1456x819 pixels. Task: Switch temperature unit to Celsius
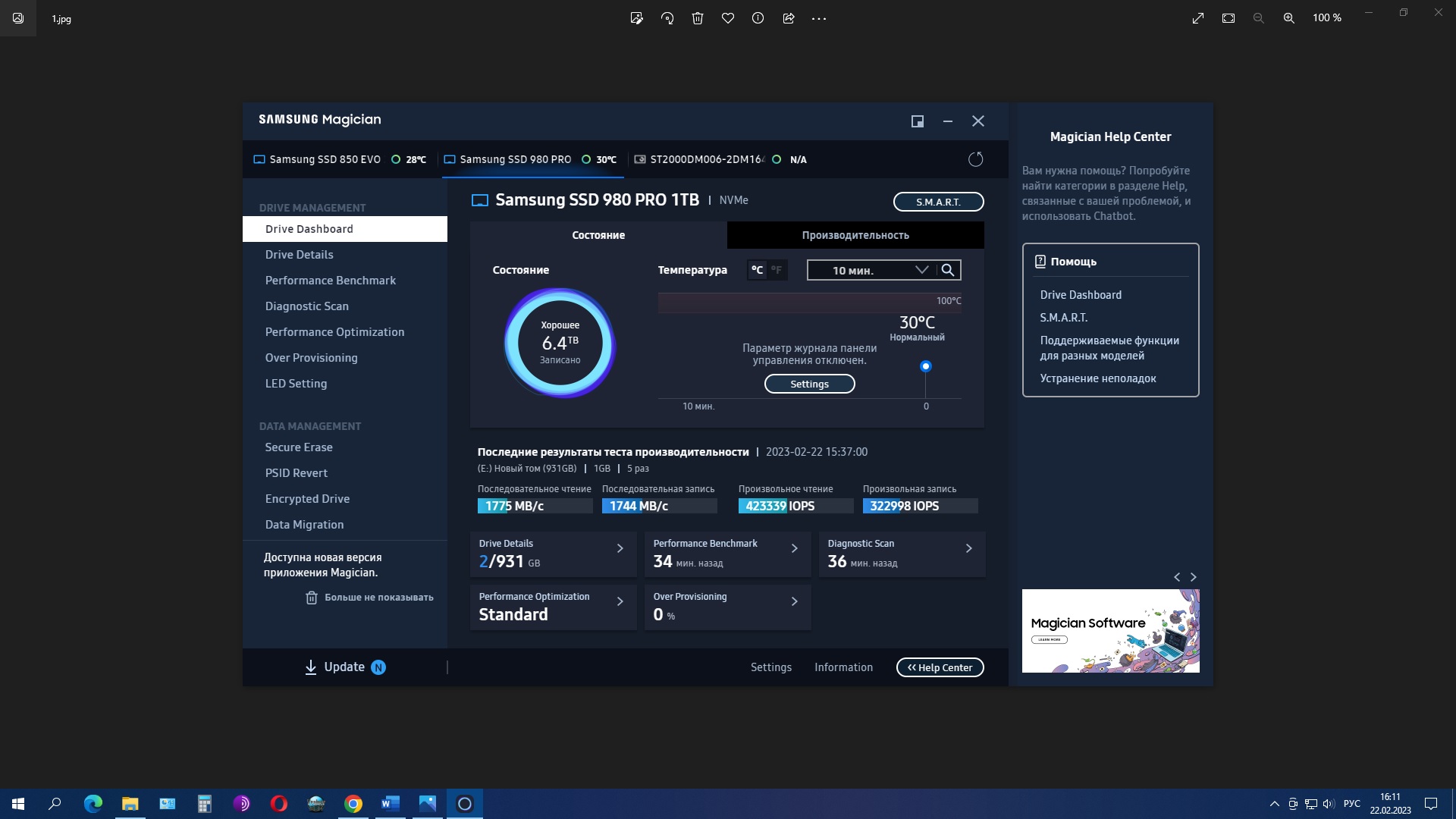pos(757,270)
